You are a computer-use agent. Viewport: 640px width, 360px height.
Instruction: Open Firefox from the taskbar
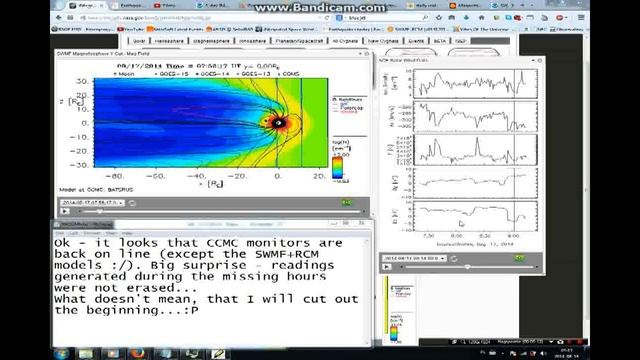[x=138, y=353]
